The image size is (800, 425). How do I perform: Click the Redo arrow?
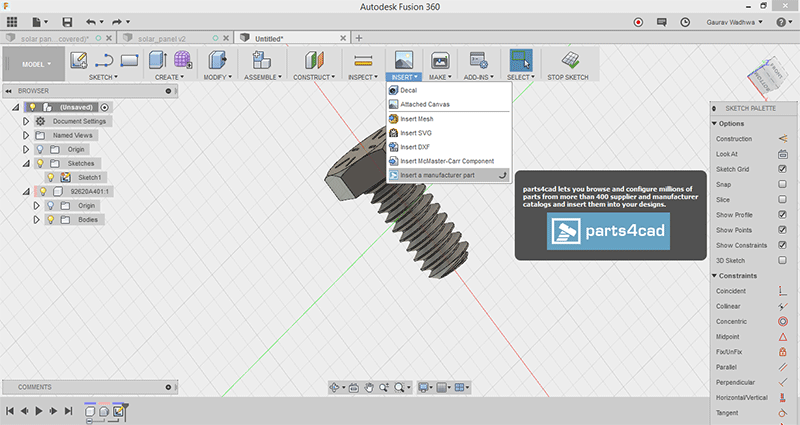(117, 22)
